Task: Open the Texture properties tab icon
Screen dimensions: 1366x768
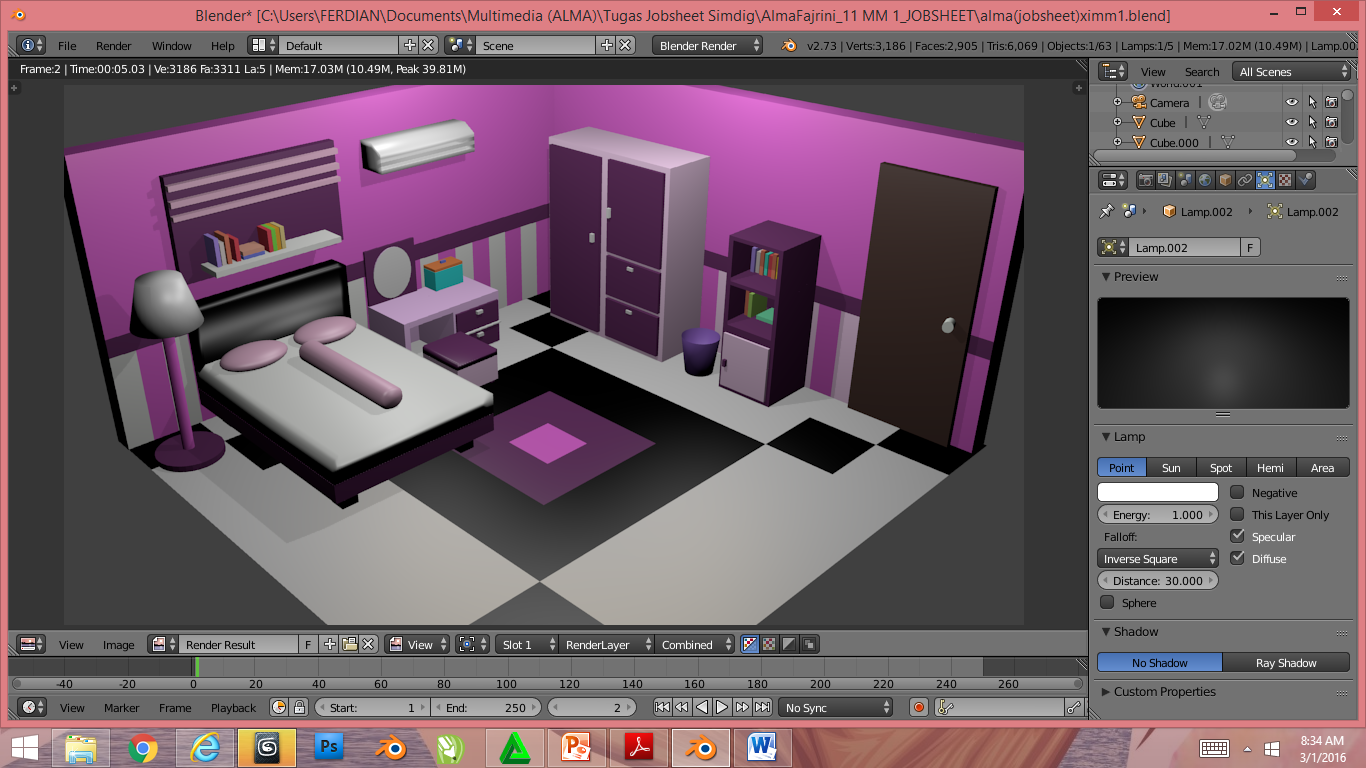Action: point(1286,180)
